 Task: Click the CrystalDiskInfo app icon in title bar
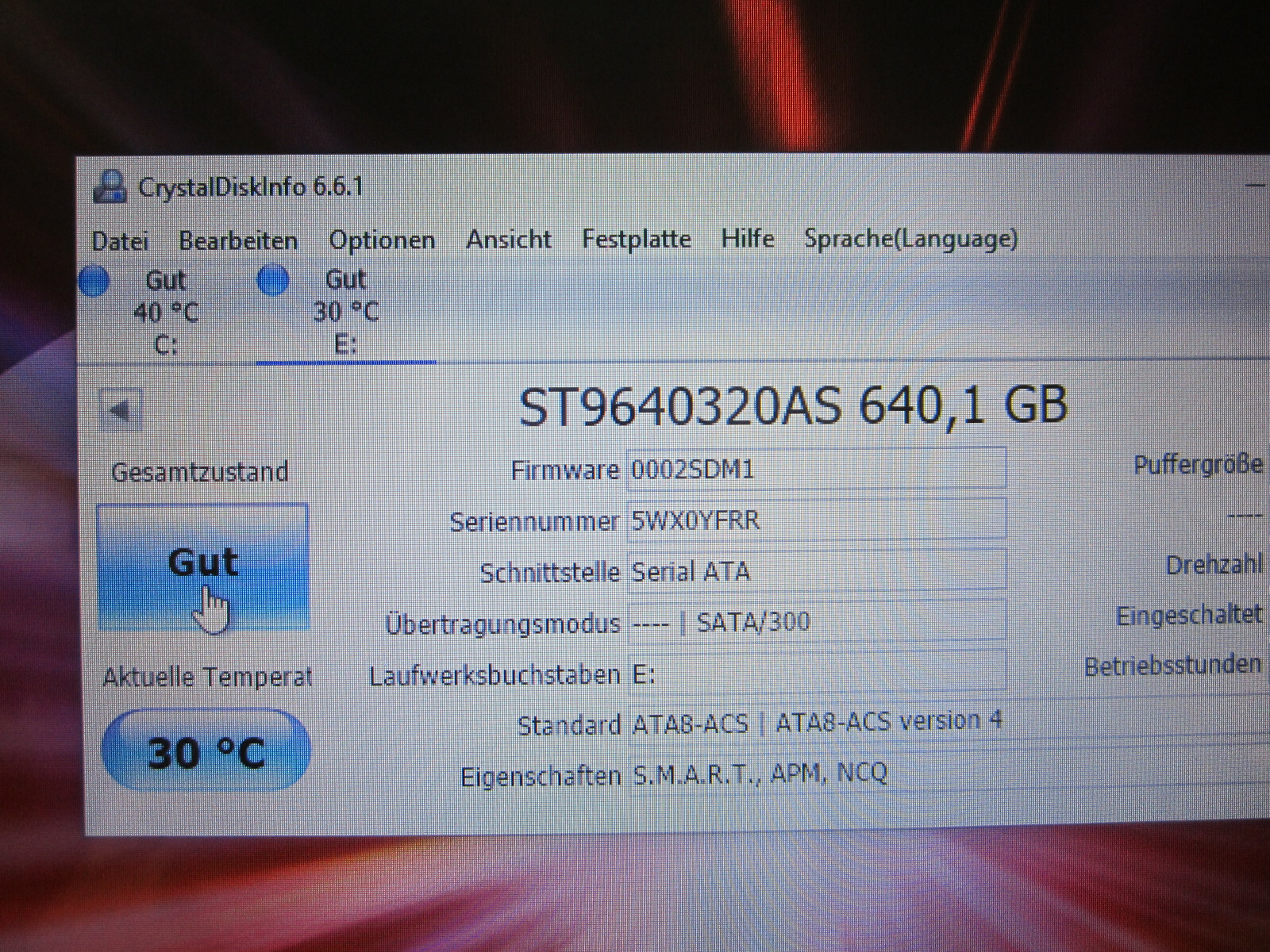point(110,188)
